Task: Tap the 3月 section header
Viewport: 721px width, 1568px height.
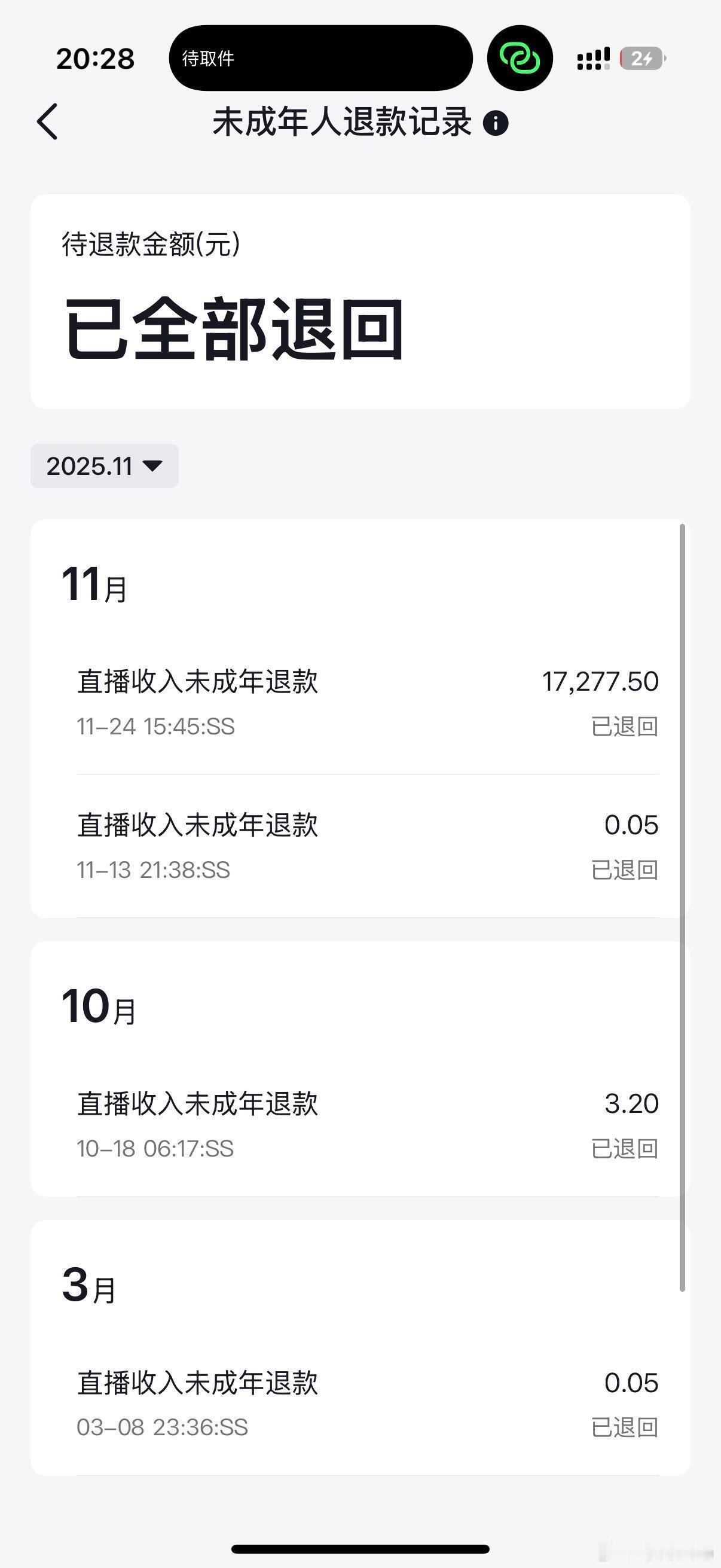Action: (89, 1285)
